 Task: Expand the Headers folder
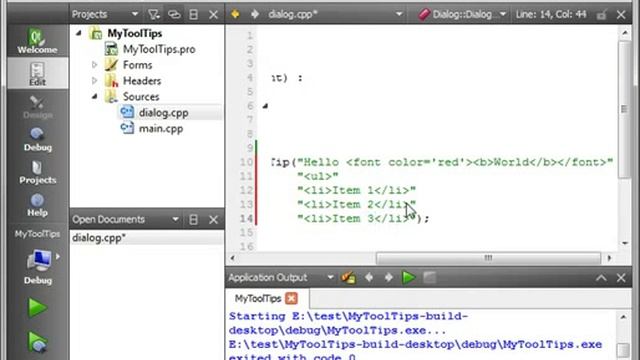point(94,81)
